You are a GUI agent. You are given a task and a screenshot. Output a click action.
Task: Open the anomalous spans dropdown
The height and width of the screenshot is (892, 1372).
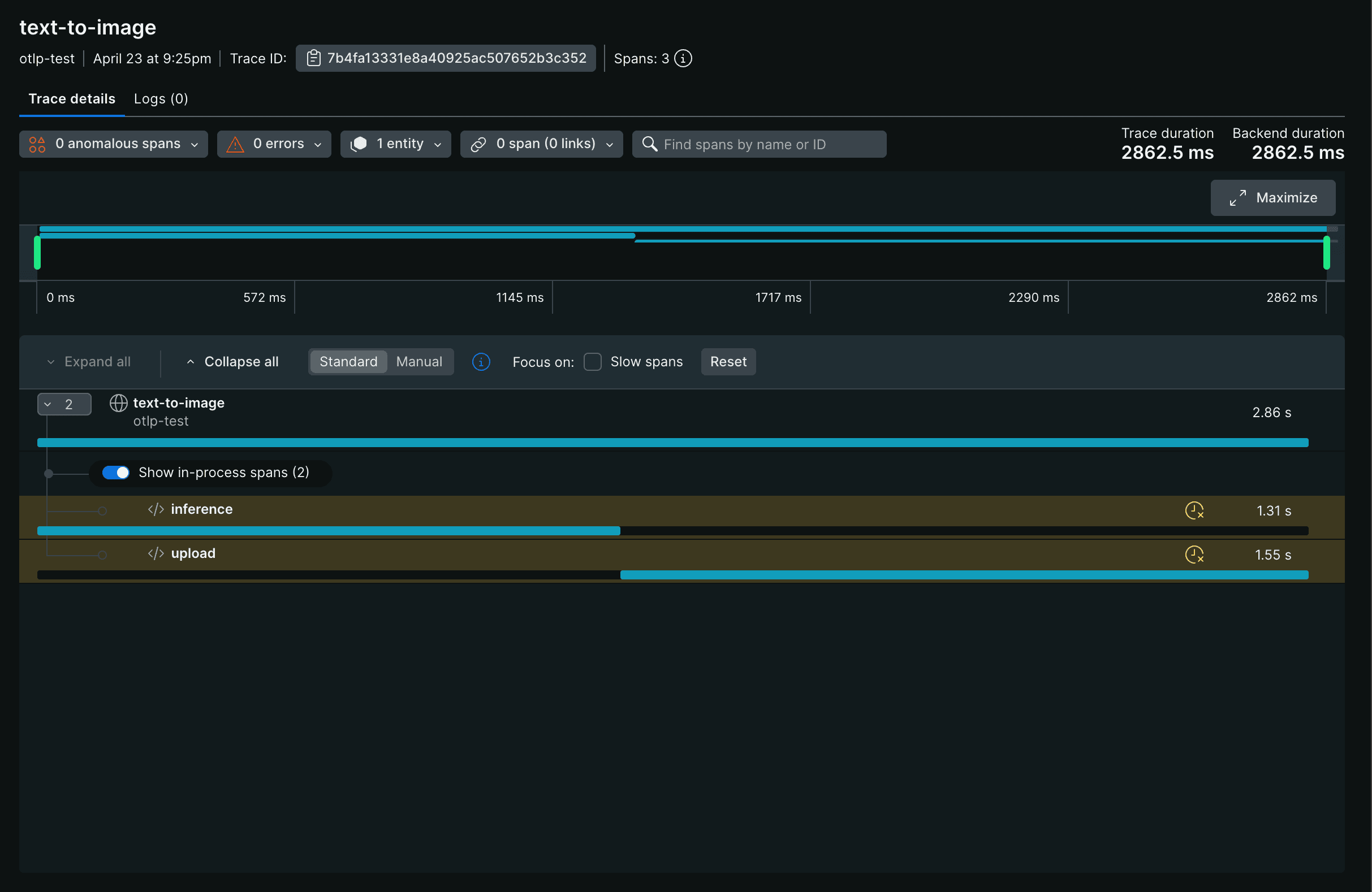114,144
